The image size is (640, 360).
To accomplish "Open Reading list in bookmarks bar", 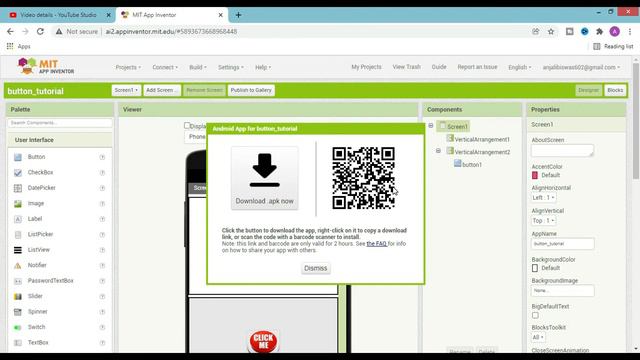I will pos(613,47).
